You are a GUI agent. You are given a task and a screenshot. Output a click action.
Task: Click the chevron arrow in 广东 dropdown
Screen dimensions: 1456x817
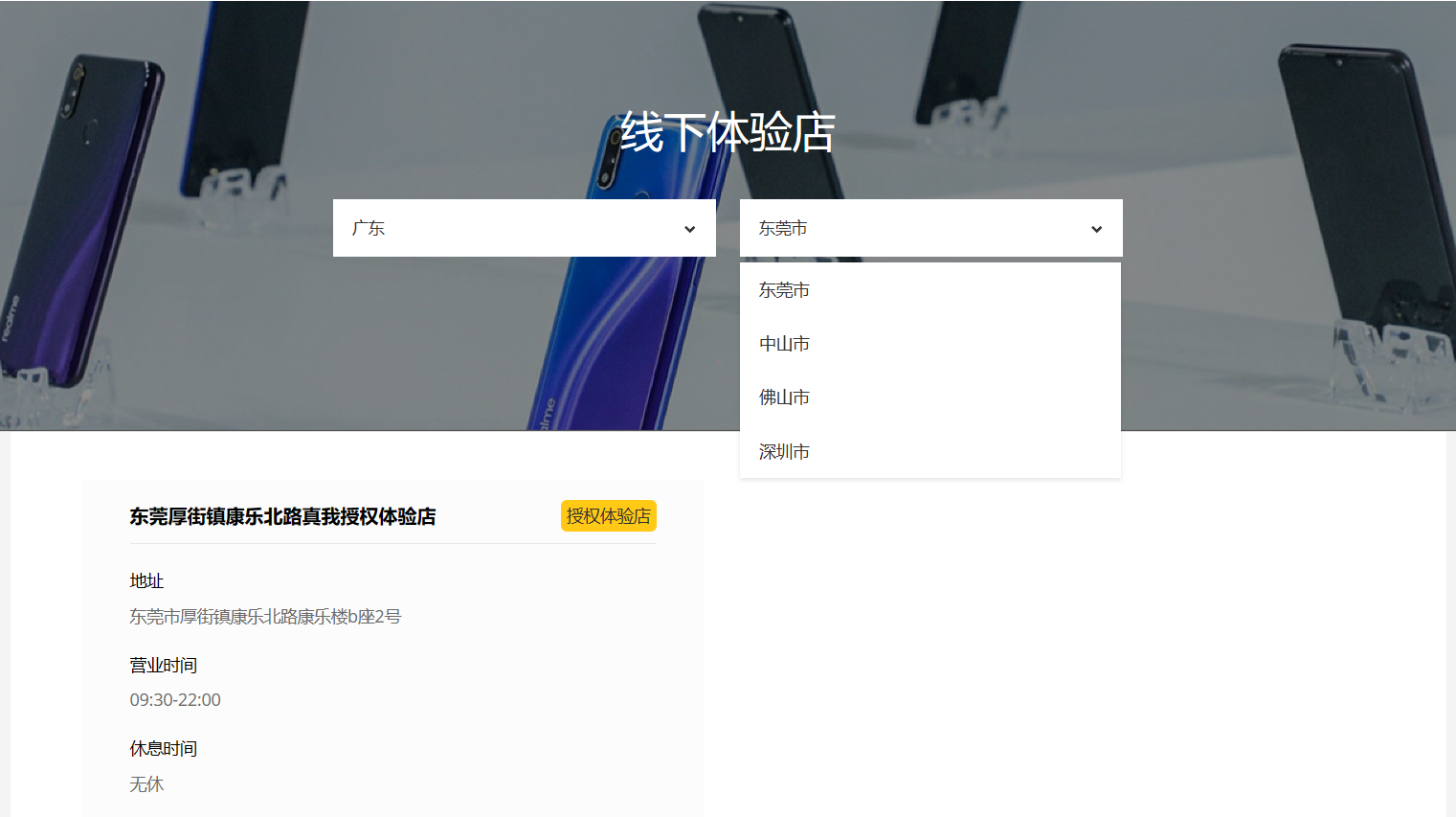point(689,229)
